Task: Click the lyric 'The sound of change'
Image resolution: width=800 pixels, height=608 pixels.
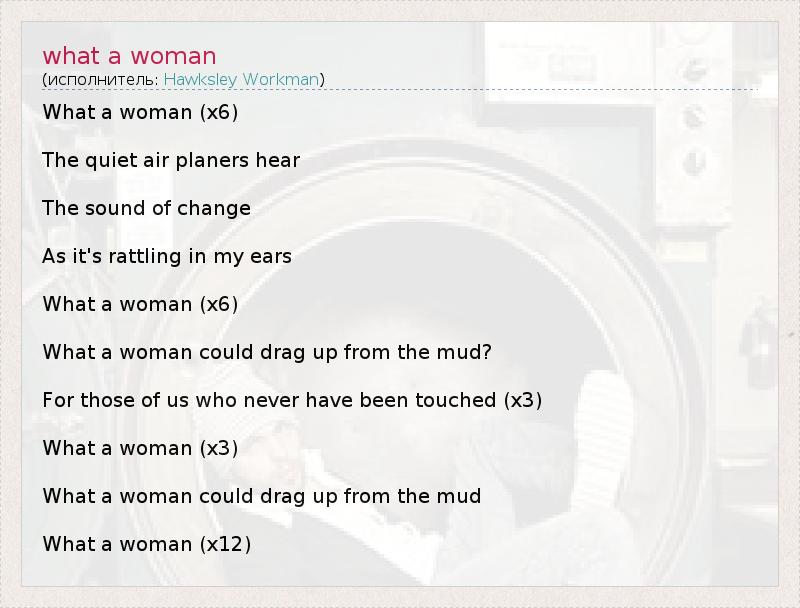Action: [146, 208]
